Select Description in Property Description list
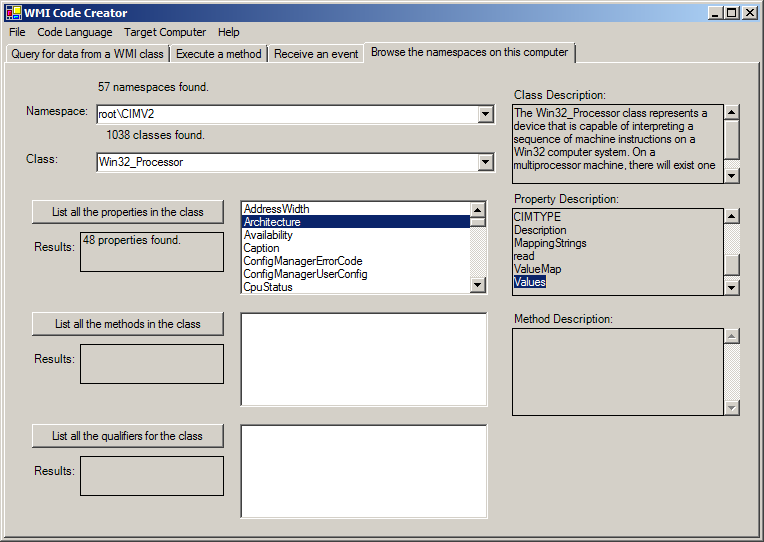The height and width of the screenshot is (542, 764). pyautogui.click(x=540, y=230)
